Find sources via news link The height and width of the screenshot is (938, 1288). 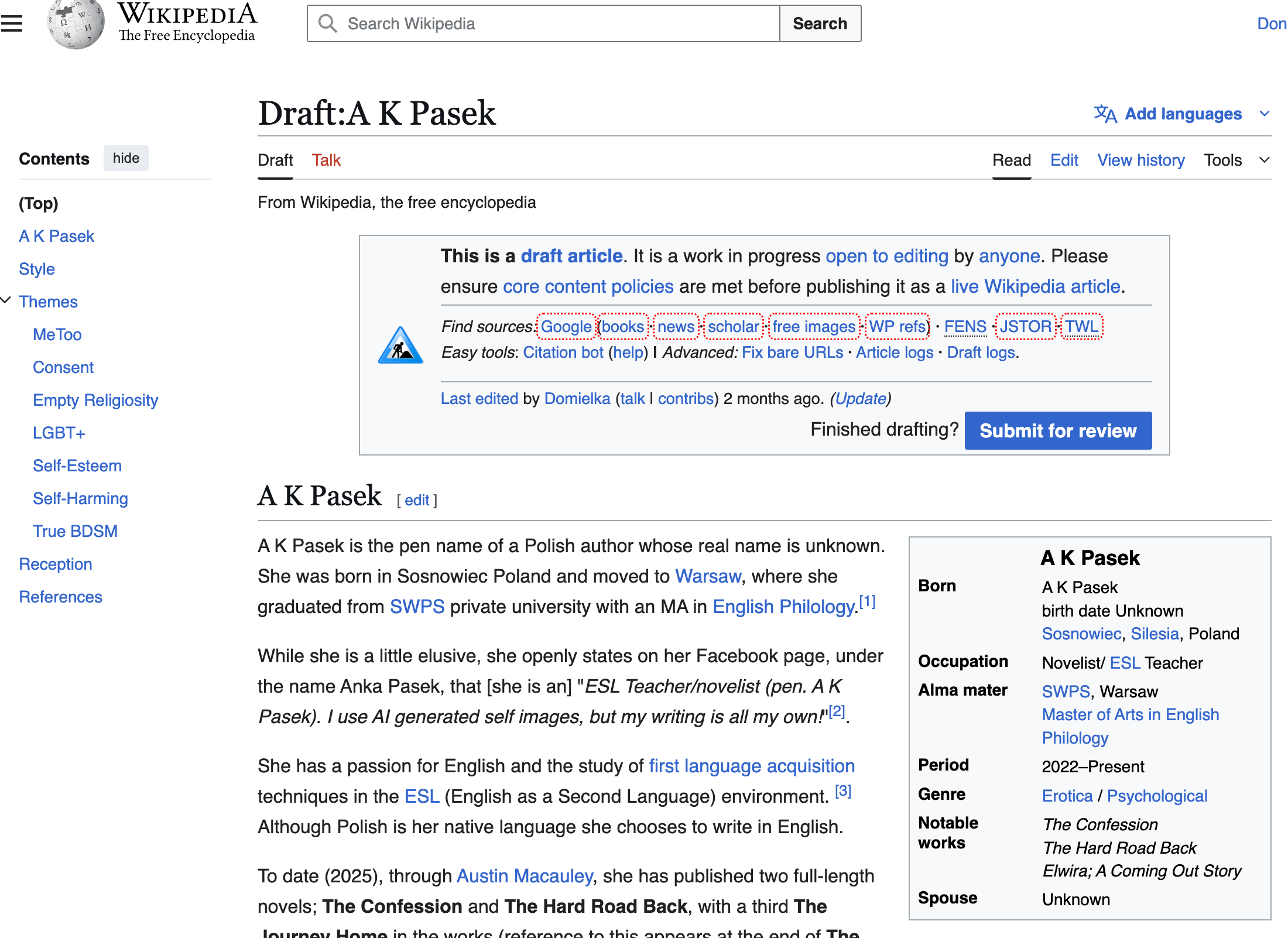click(x=676, y=326)
